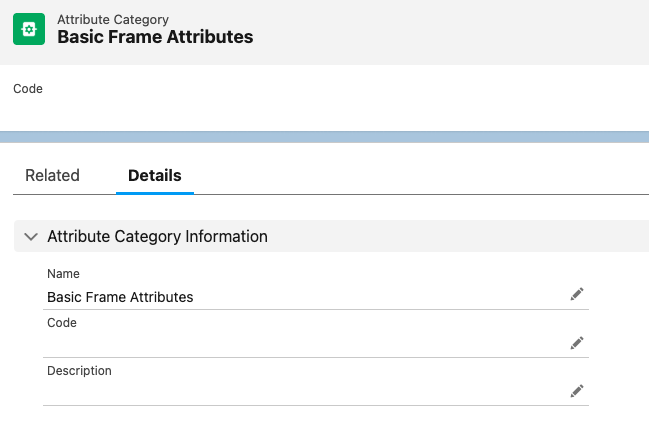
Task: Click the empty Code field in Details
Action: click(300, 344)
